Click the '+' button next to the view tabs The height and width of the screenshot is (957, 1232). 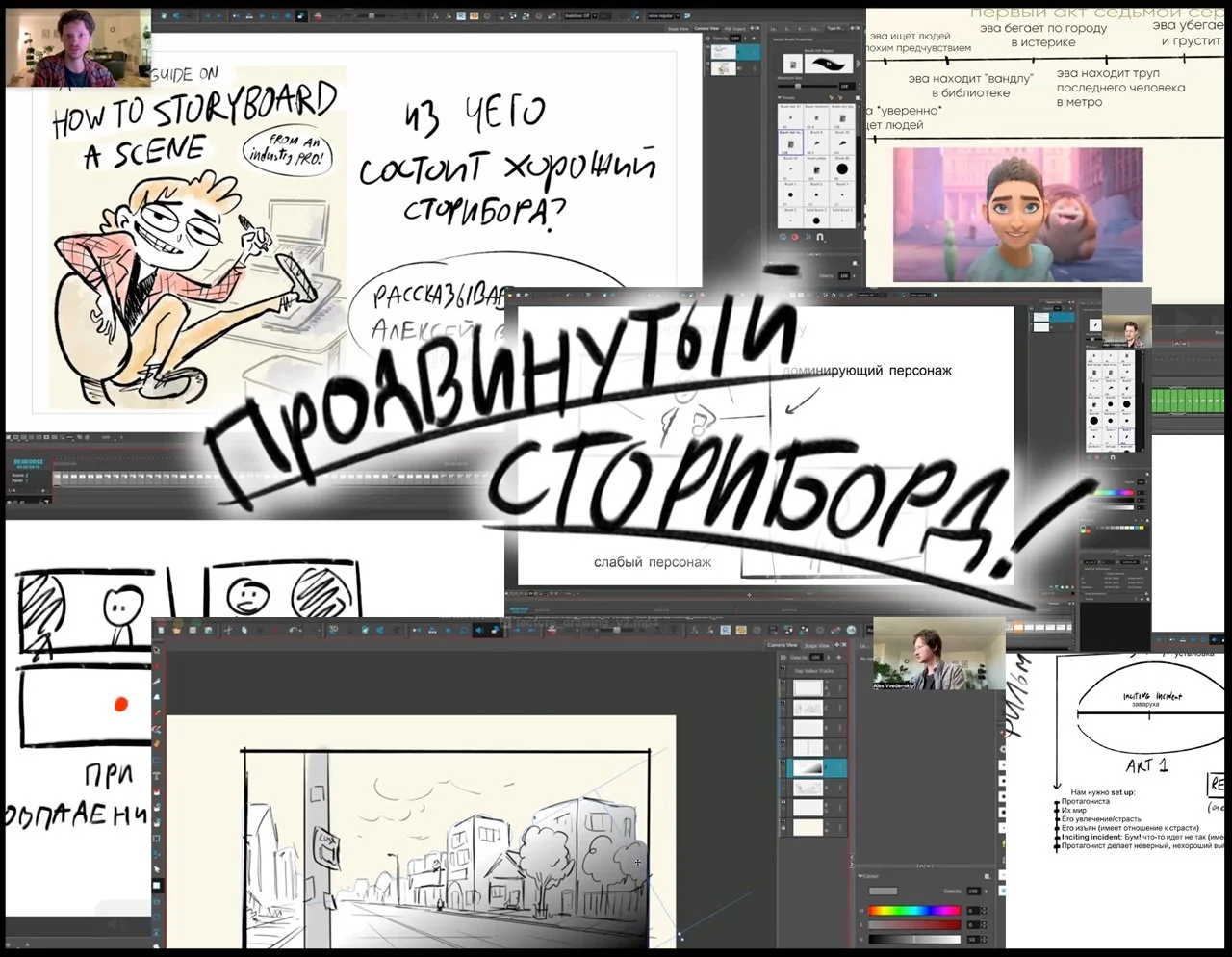[x=752, y=29]
